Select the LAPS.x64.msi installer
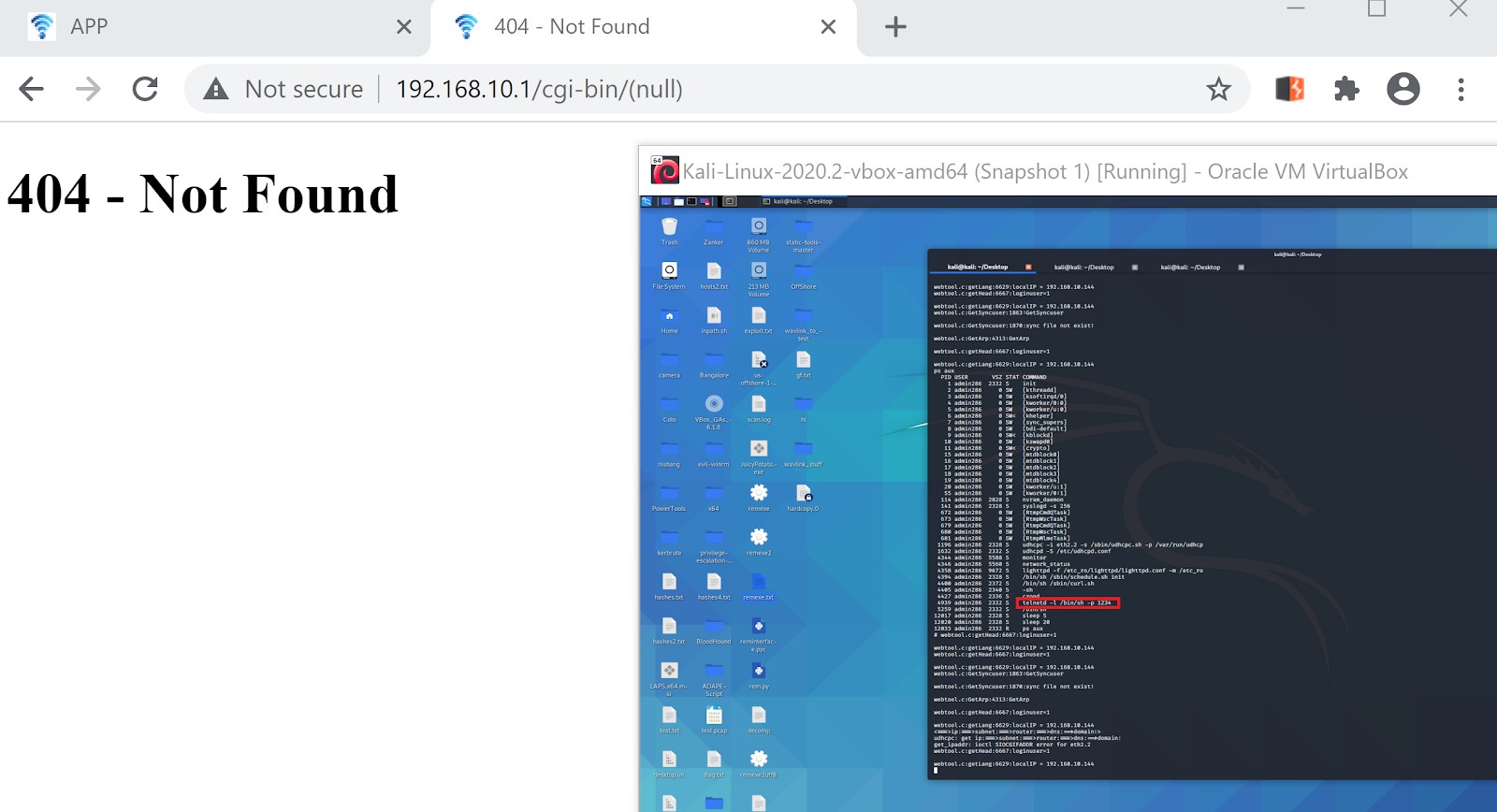 669,679
